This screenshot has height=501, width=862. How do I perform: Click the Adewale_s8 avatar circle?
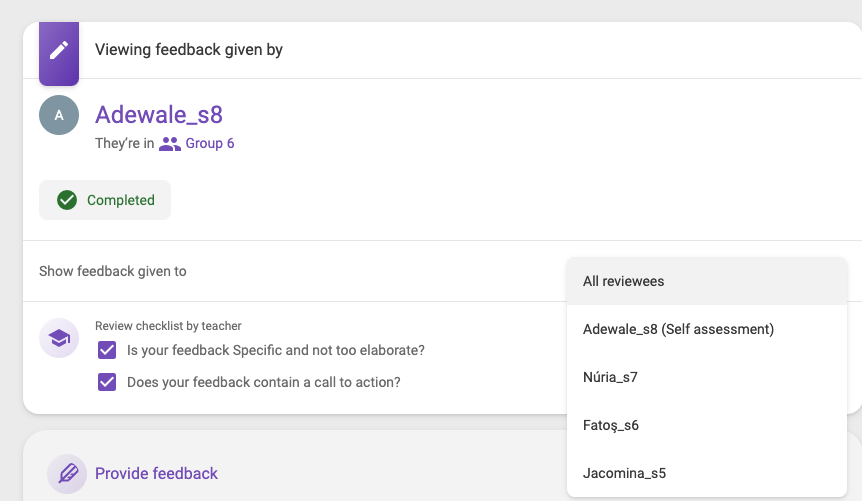59,115
